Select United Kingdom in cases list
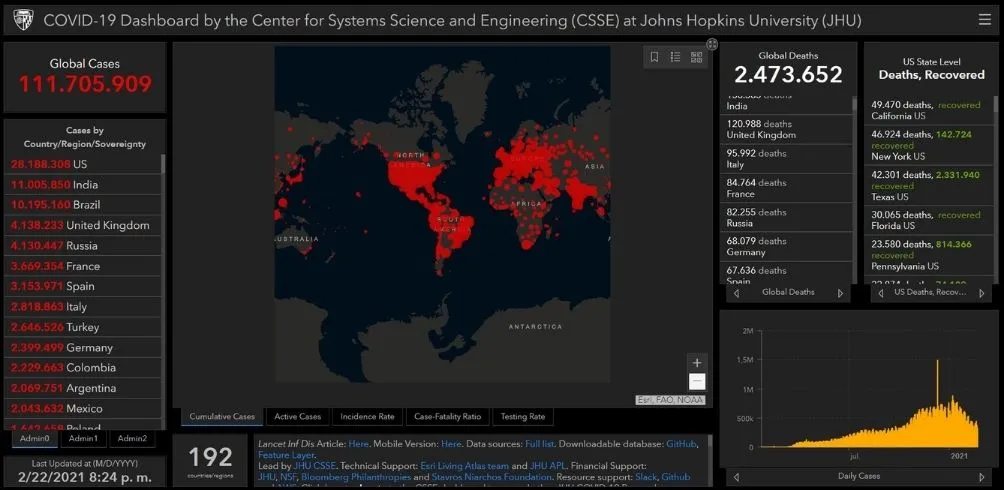Viewport: 1004px width, 490px height. (83, 225)
